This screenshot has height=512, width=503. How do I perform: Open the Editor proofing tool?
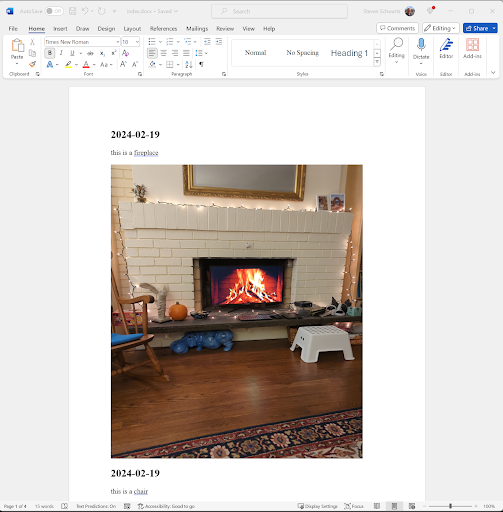coord(446,48)
